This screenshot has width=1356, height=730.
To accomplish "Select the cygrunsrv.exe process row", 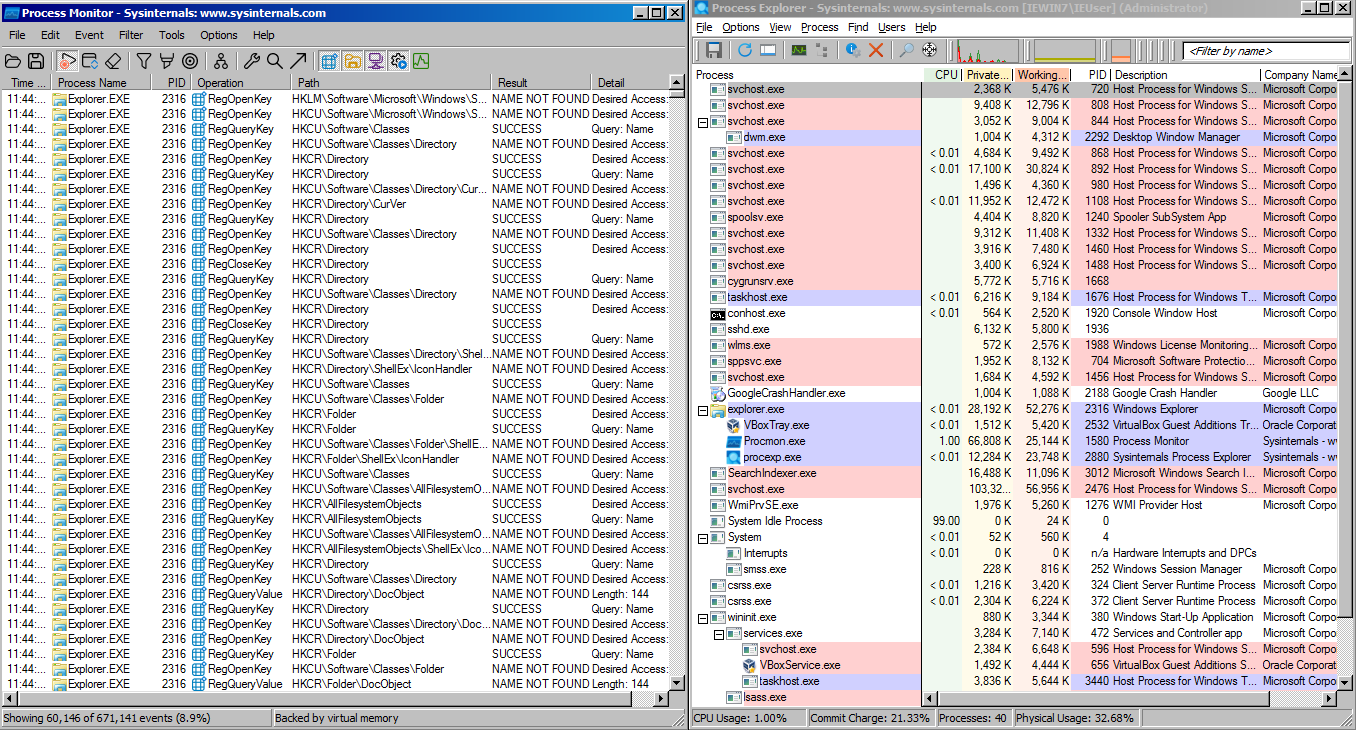I will (1016, 281).
